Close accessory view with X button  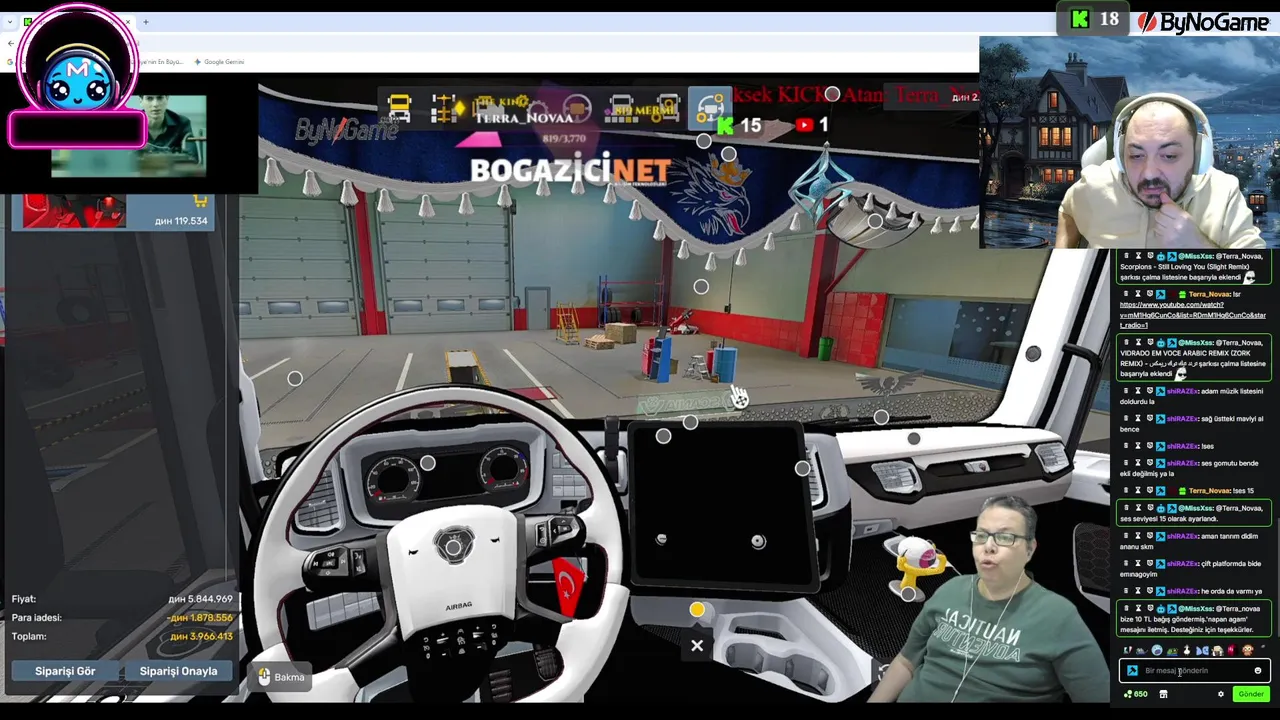pos(697,646)
